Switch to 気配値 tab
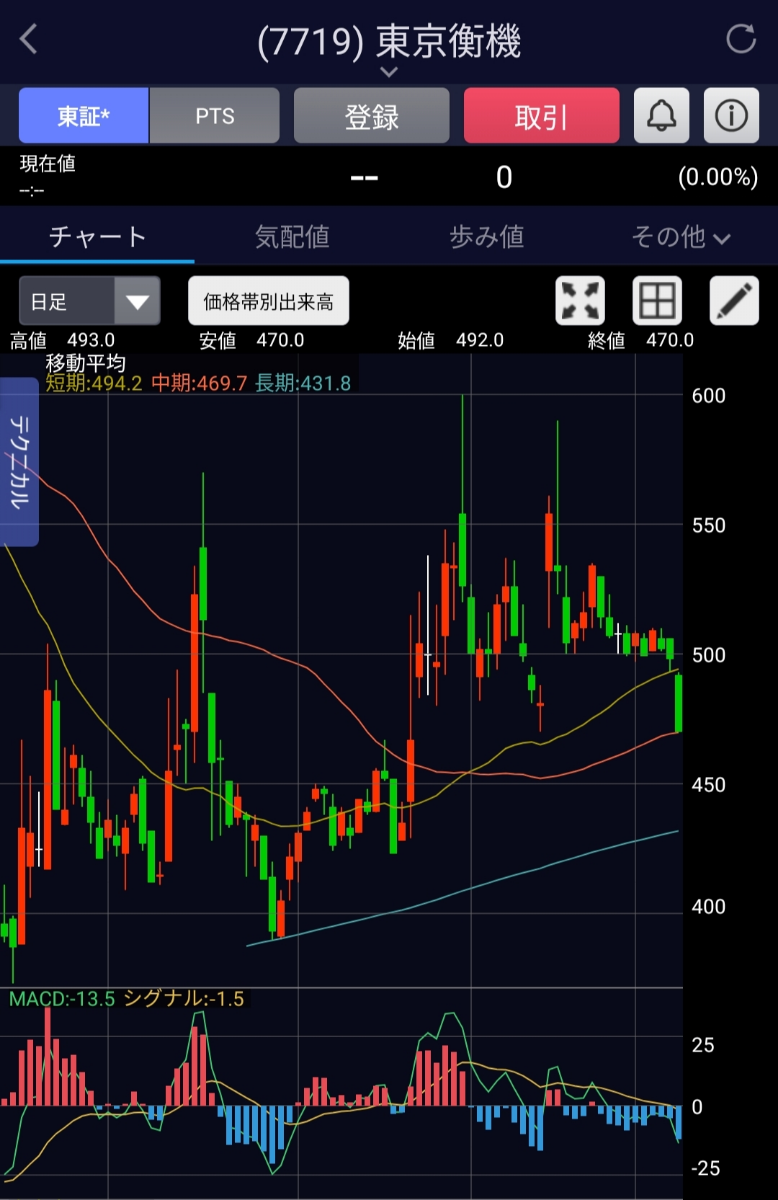This screenshot has height=1200, width=778. click(292, 237)
